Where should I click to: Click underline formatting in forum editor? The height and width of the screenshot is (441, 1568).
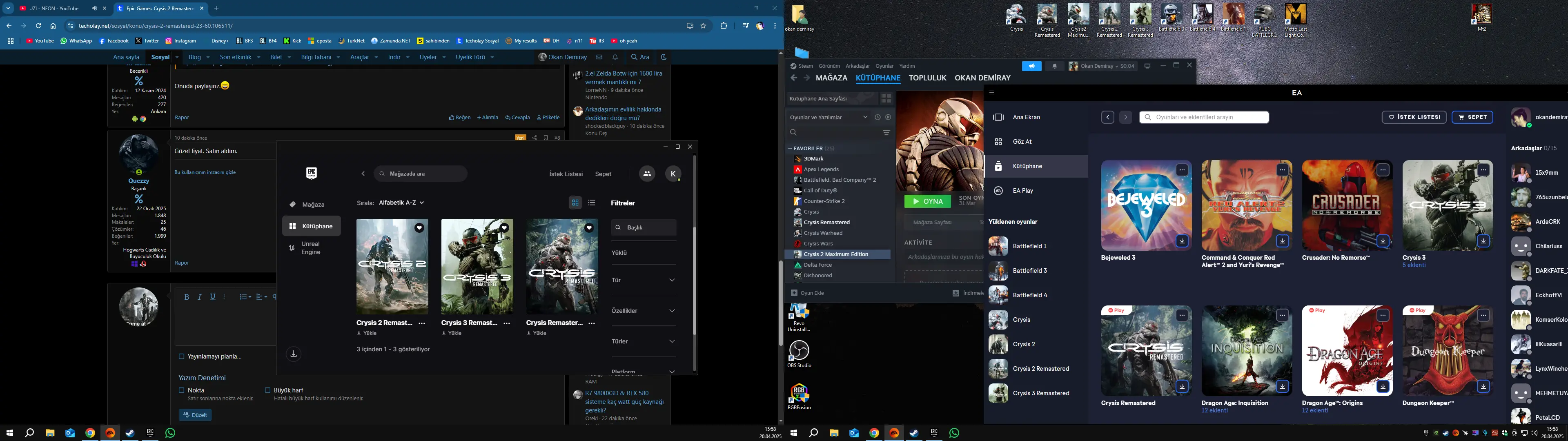click(212, 296)
